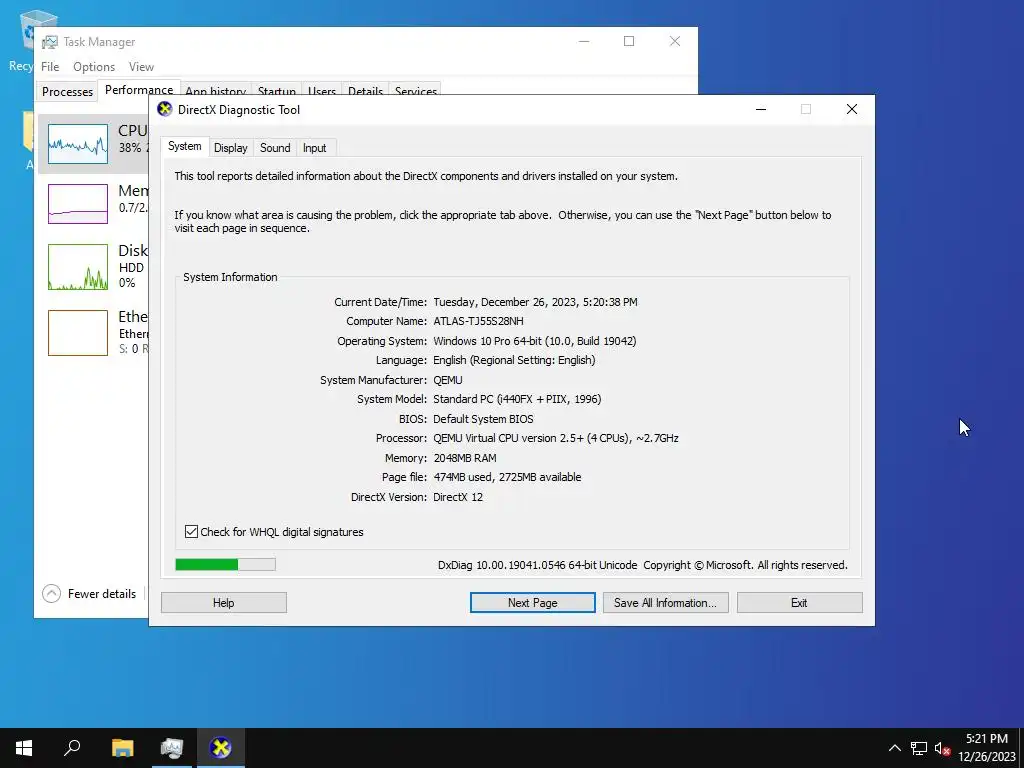1024x768 pixels.
Task: Click the green DxDiag progress bar
Action: [225, 564]
